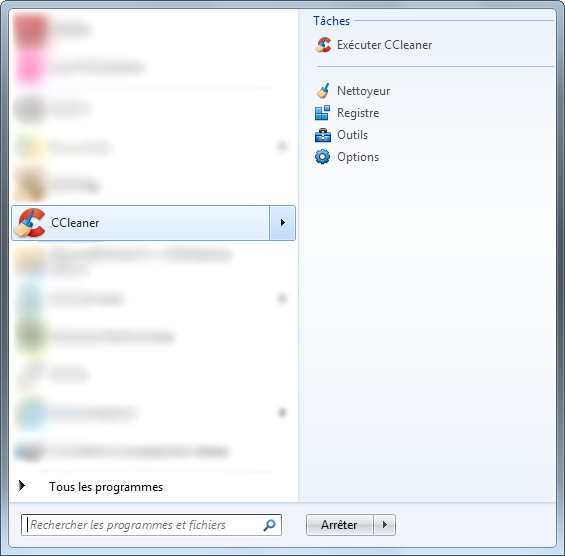The width and height of the screenshot is (565, 556).
Task: Click the Nettoyeur broom icon
Action: [323, 91]
